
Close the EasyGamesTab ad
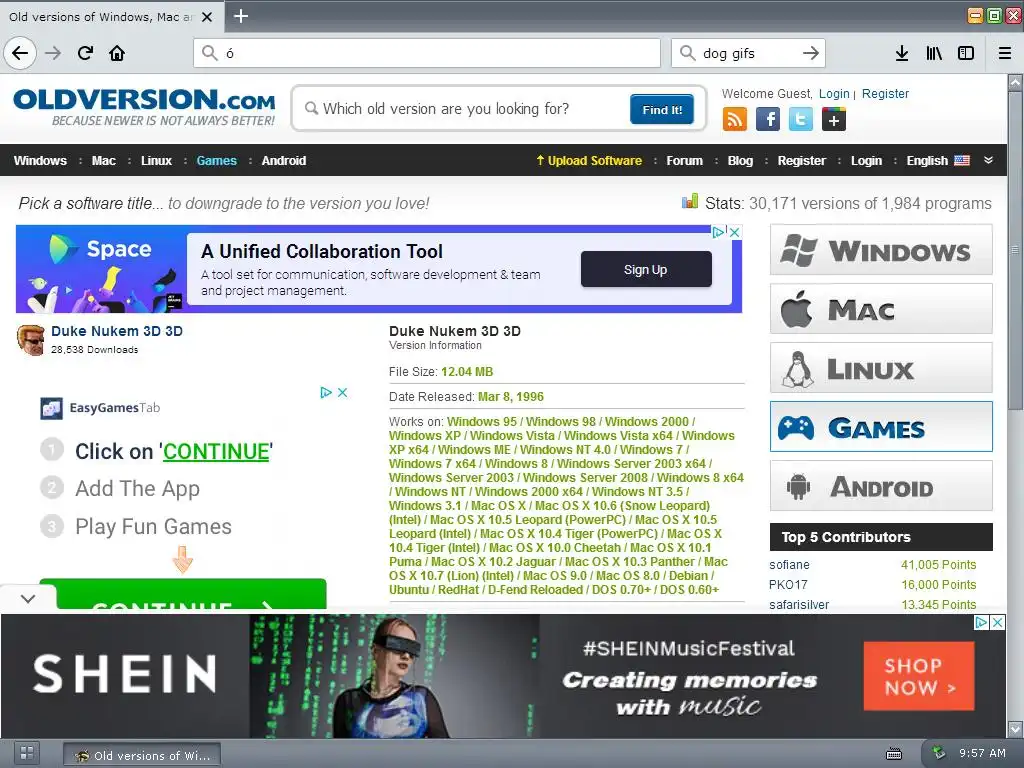pyautogui.click(x=342, y=392)
